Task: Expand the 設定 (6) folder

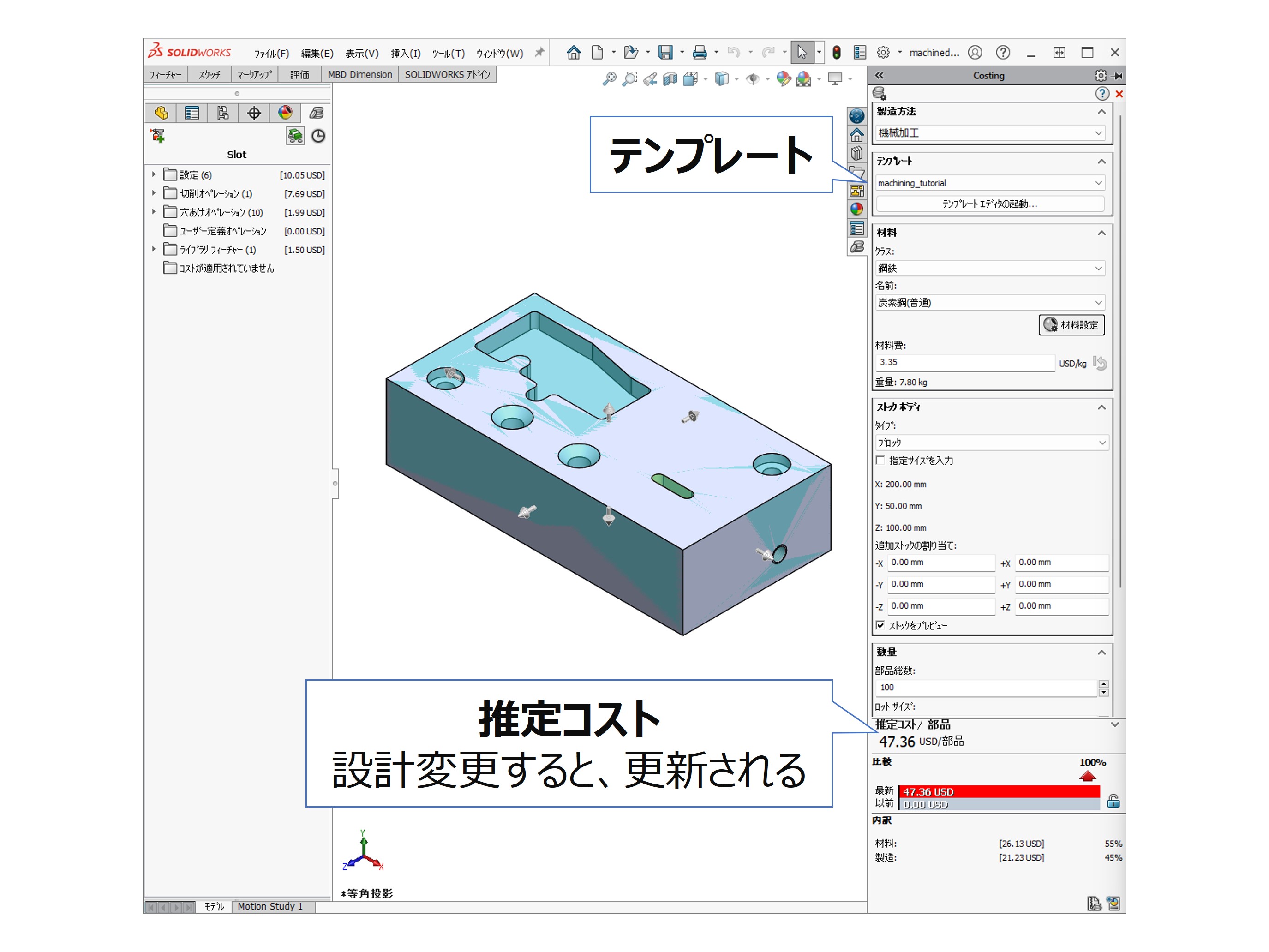Action: tap(154, 174)
